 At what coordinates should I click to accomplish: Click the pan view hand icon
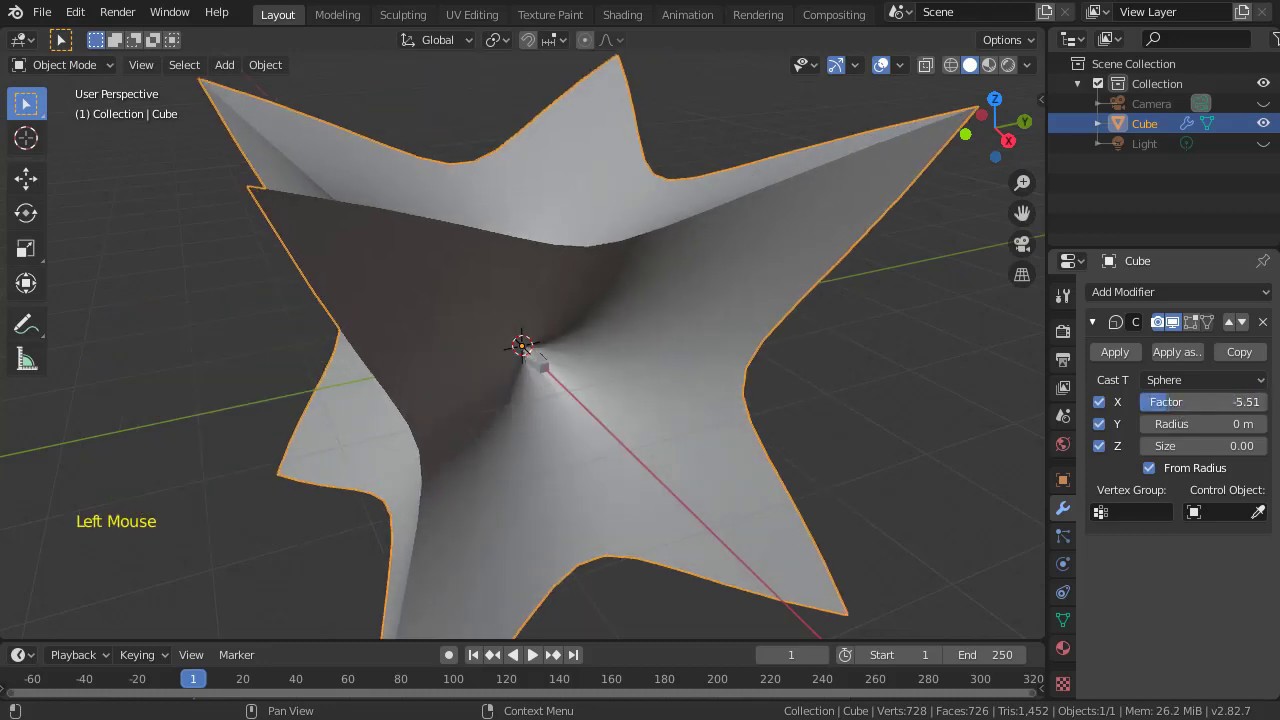(x=1022, y=213)
